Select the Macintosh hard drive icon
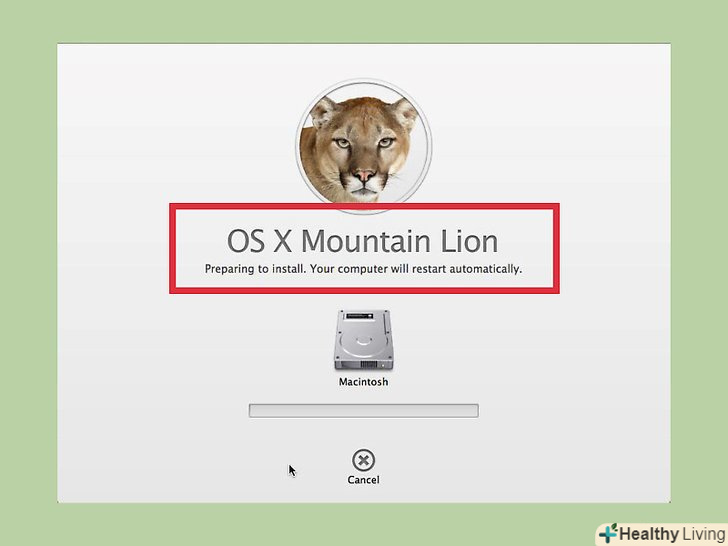Image resolution: width=728 pixels, height=546 pixels. 364,340
